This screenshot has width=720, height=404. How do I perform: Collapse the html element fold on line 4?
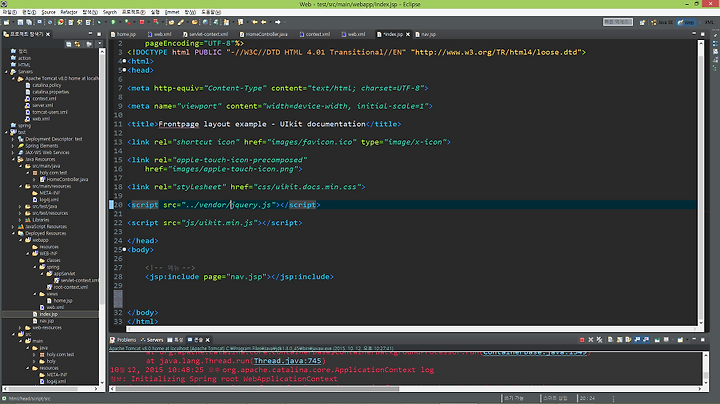point(124,61)
